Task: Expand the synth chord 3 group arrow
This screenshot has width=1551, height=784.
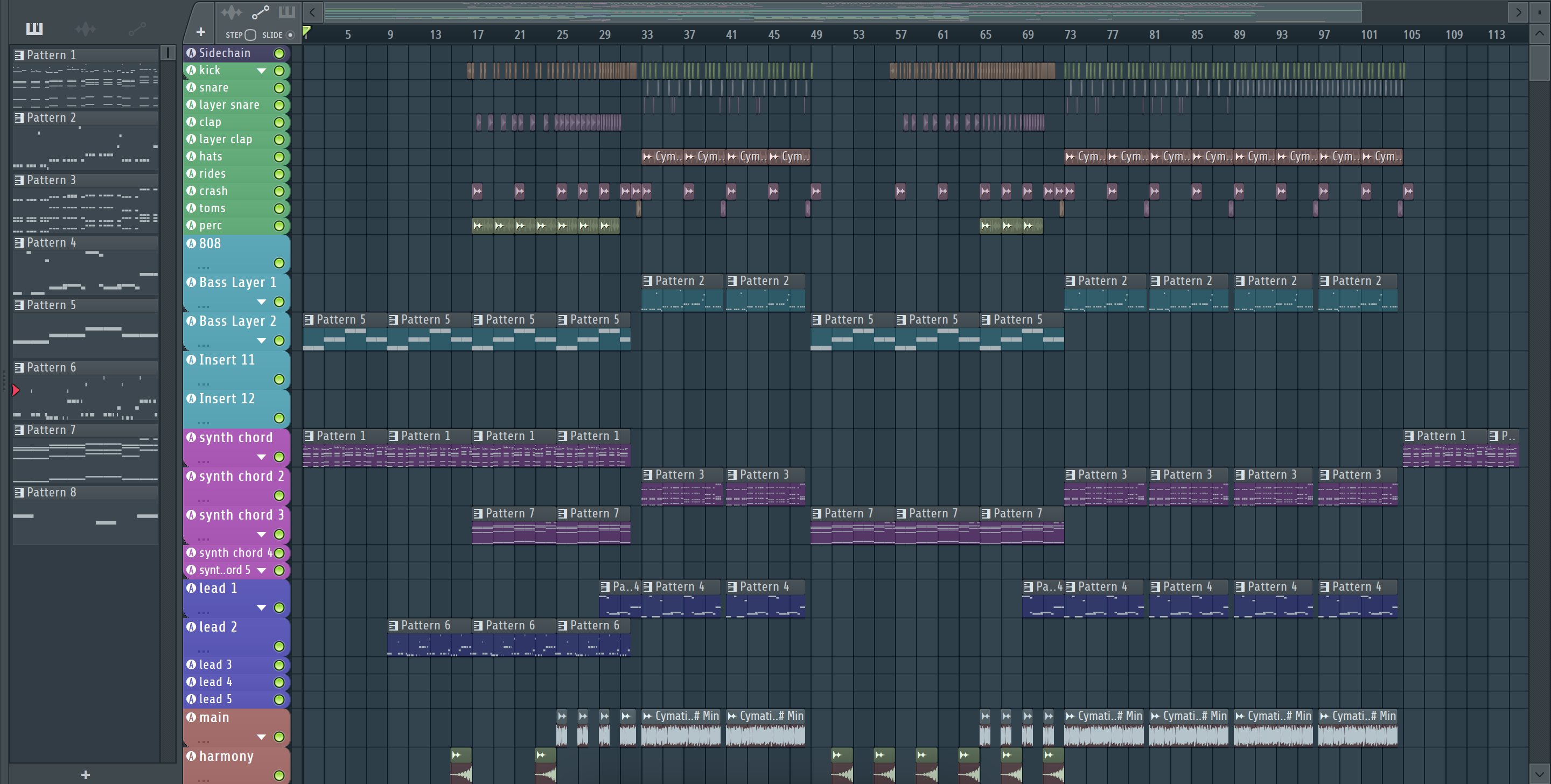Action: (x=261, y=534)
